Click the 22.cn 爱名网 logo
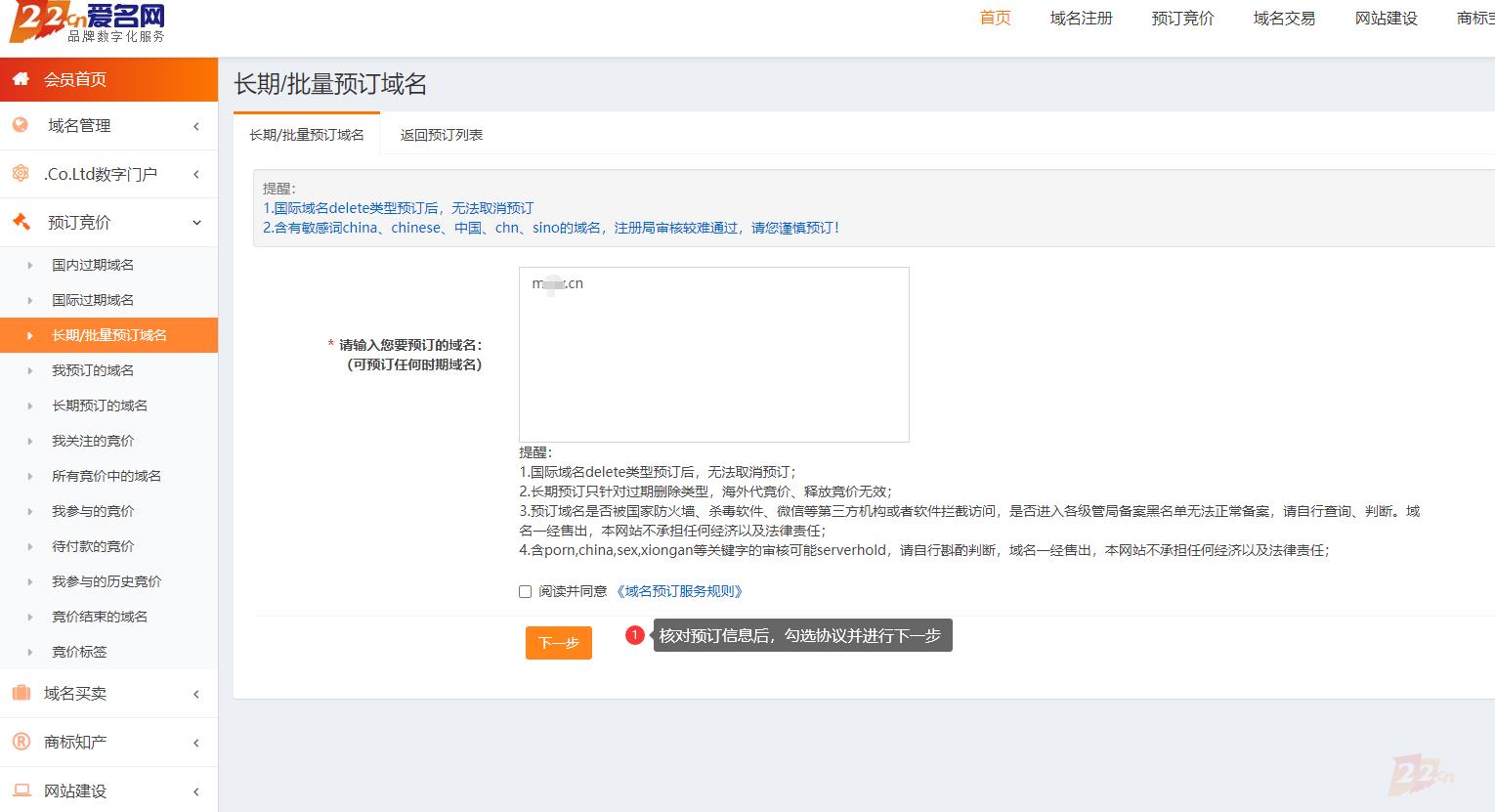This screenshot has height=812, width=1495. 87,22
